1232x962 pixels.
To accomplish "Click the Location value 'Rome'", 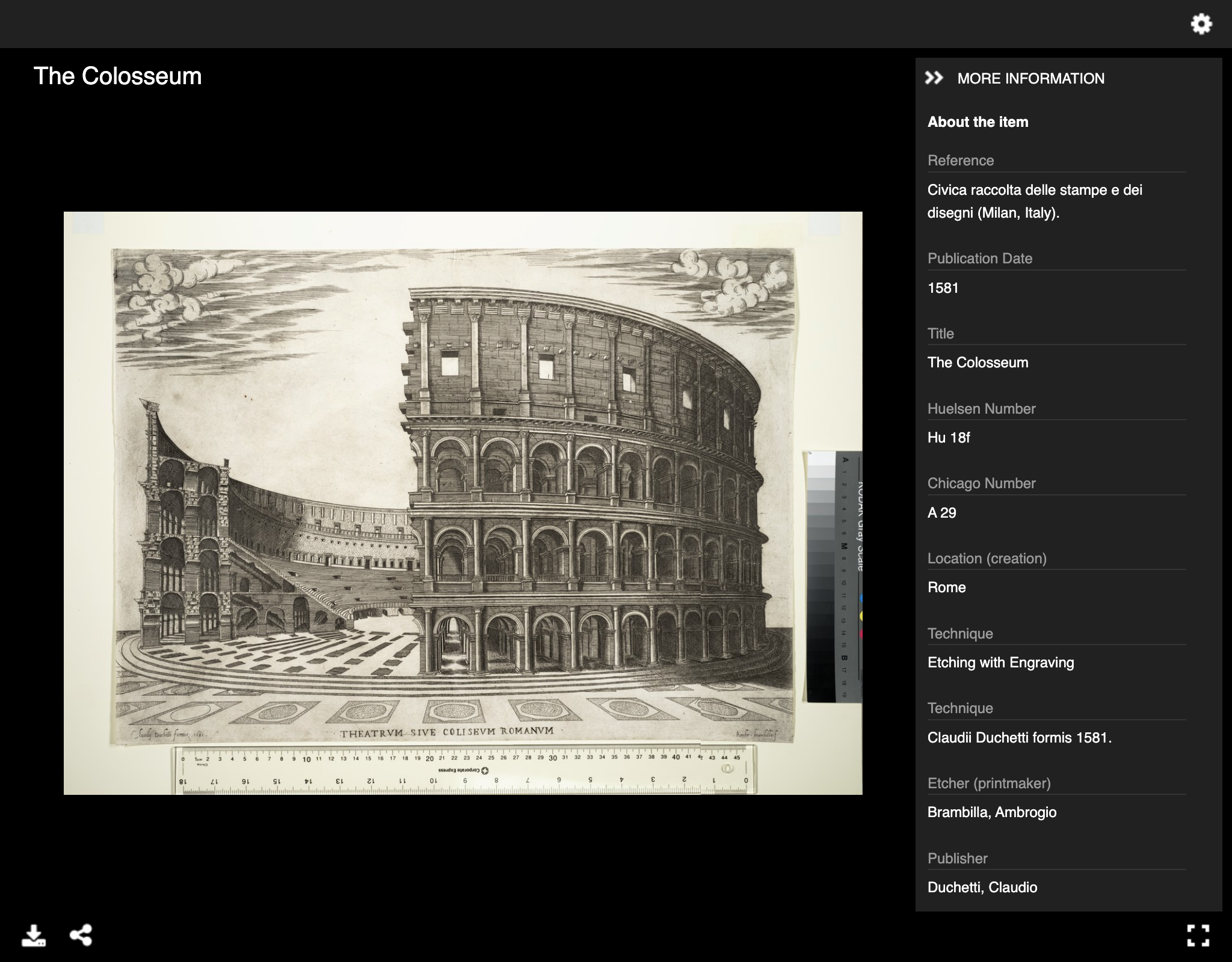I will tap(946, 587).
